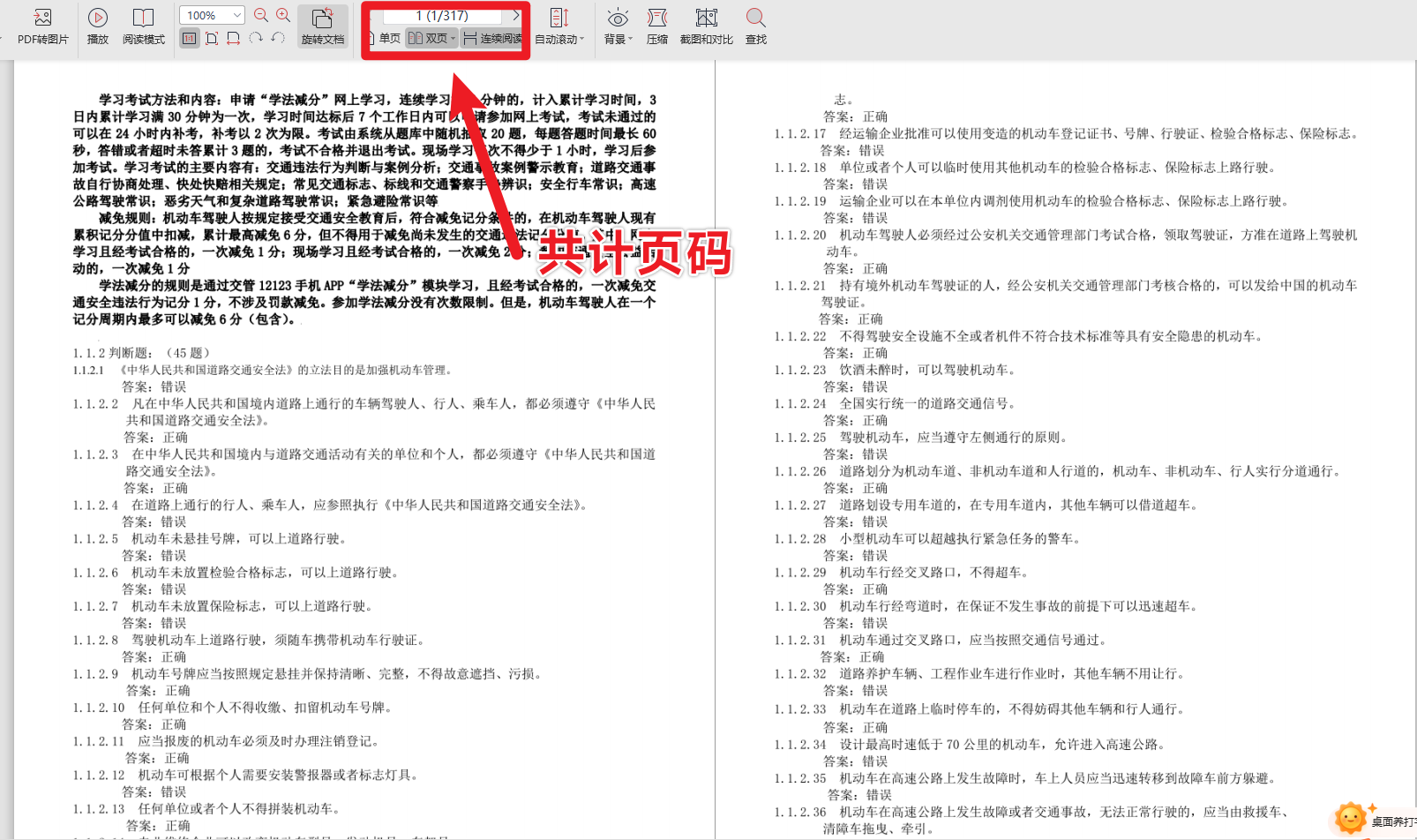The height and width of the screenshot is (840, 1417).
Task: Click the next page arrow
Action: pyautogui.click(x=516, y=15)
